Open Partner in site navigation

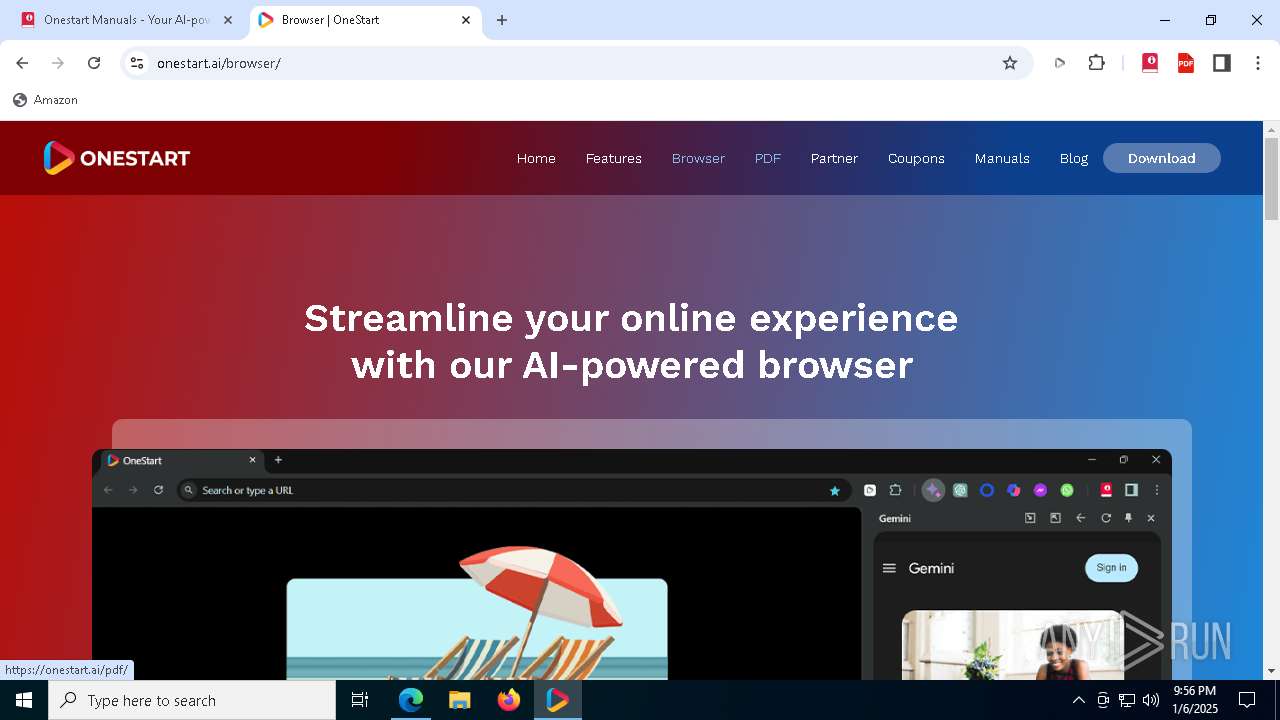834,158
